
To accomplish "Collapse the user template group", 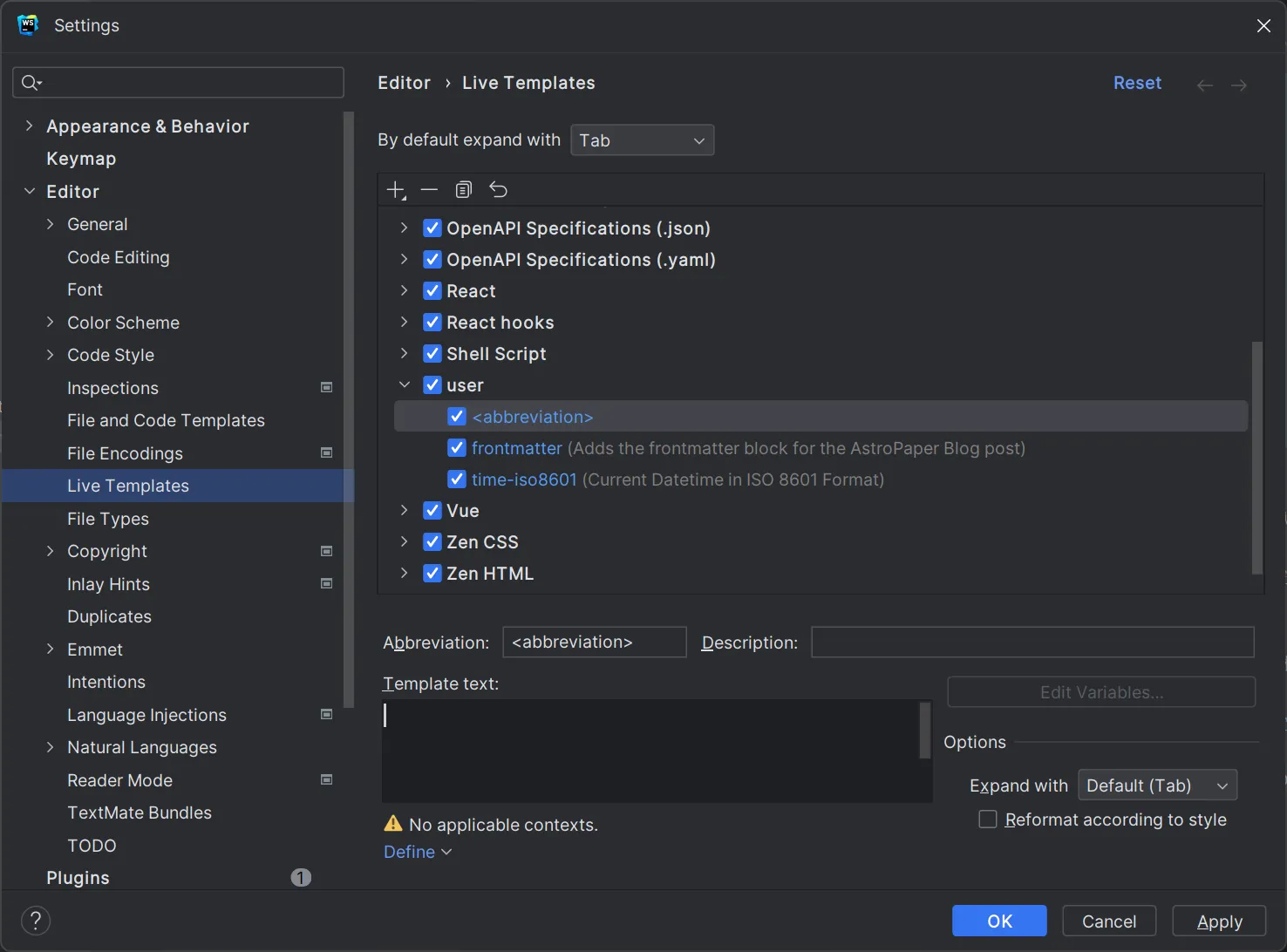I will tap(405, 384).
